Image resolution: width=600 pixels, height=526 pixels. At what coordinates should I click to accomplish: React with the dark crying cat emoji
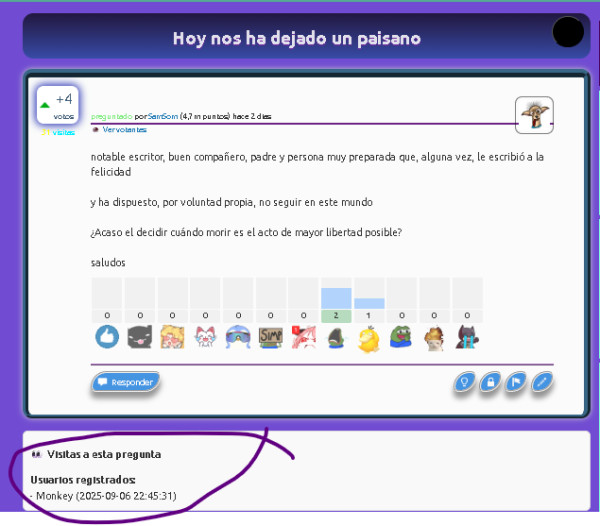click(467, 337)
